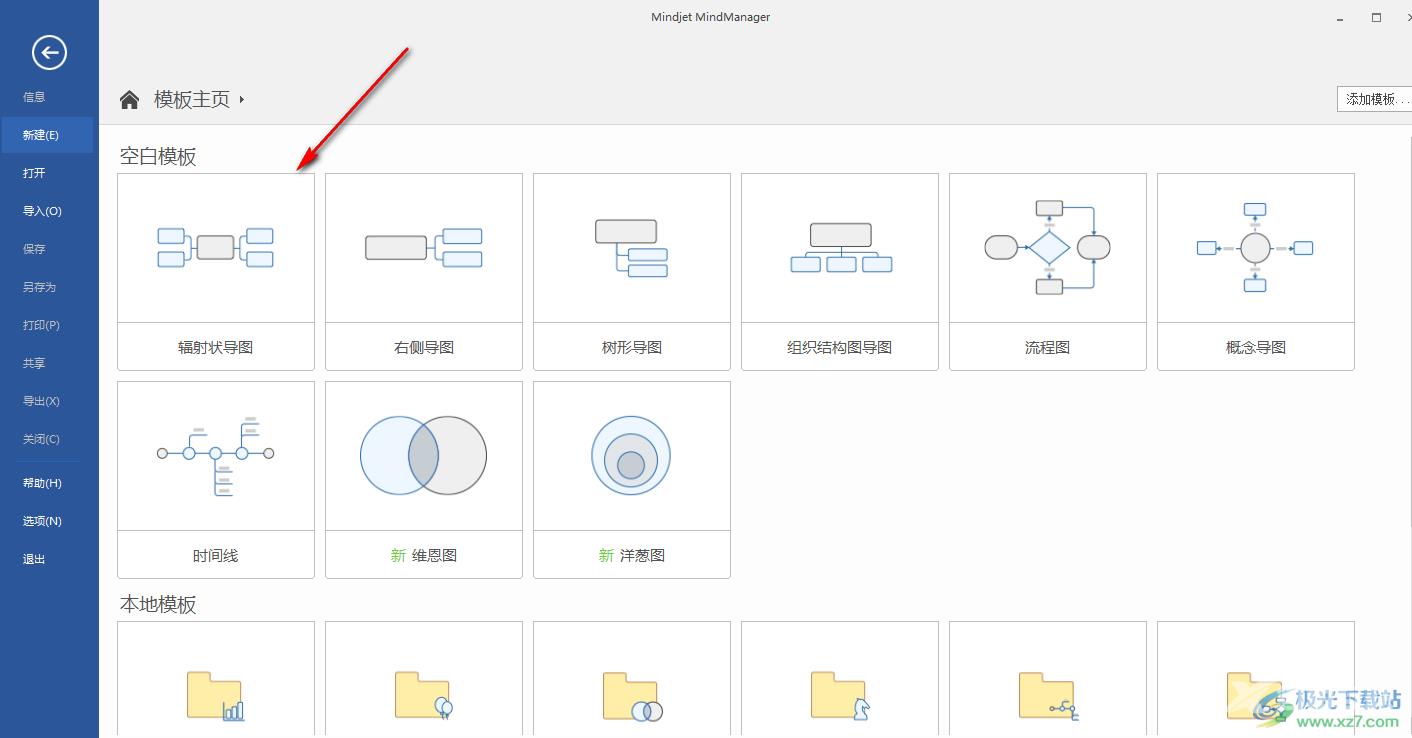Click 保存 in the sidebar
Image resolution: width=1412 pixels, height=738 pixels.
[x=34, y=249]
